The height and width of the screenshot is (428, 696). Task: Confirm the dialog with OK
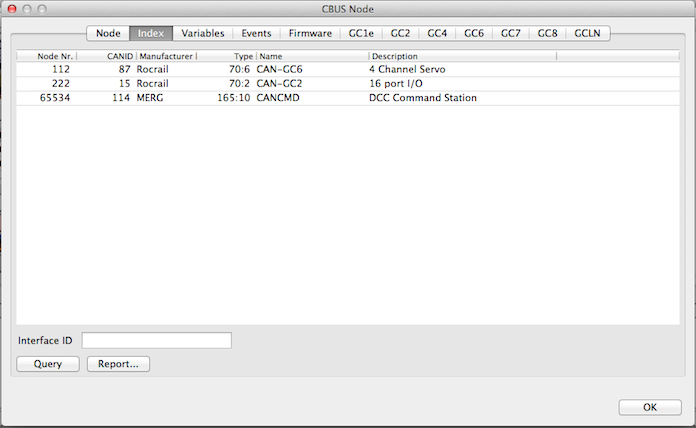click(649, 407)
